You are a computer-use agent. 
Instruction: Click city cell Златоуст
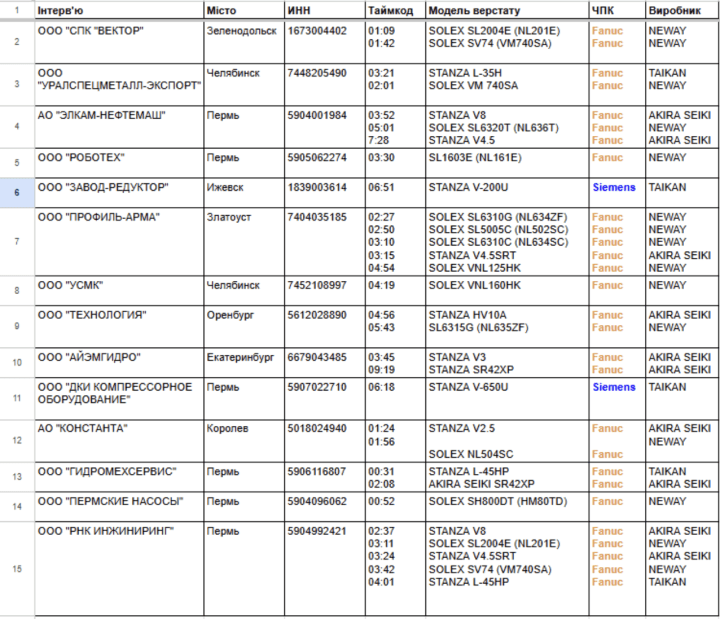(x=244, y=242)
